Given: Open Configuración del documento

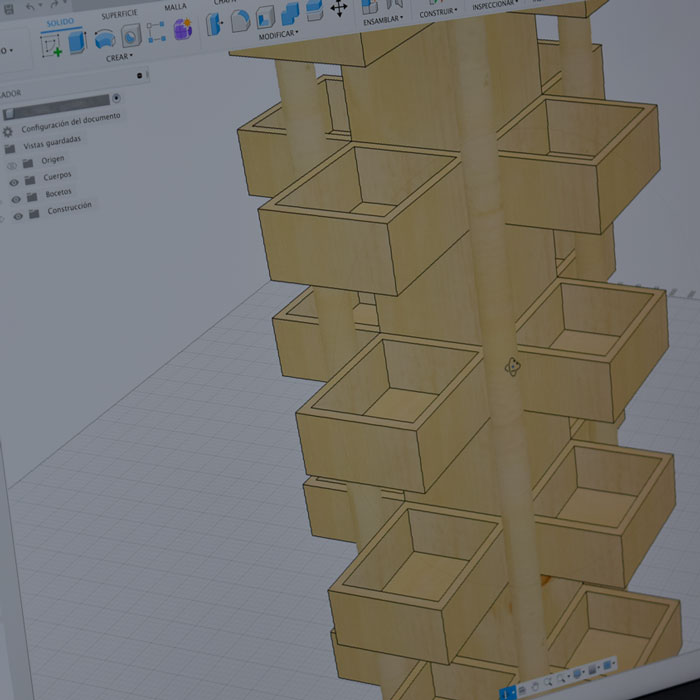Looking at the screenshot, I should pos(70,123).
